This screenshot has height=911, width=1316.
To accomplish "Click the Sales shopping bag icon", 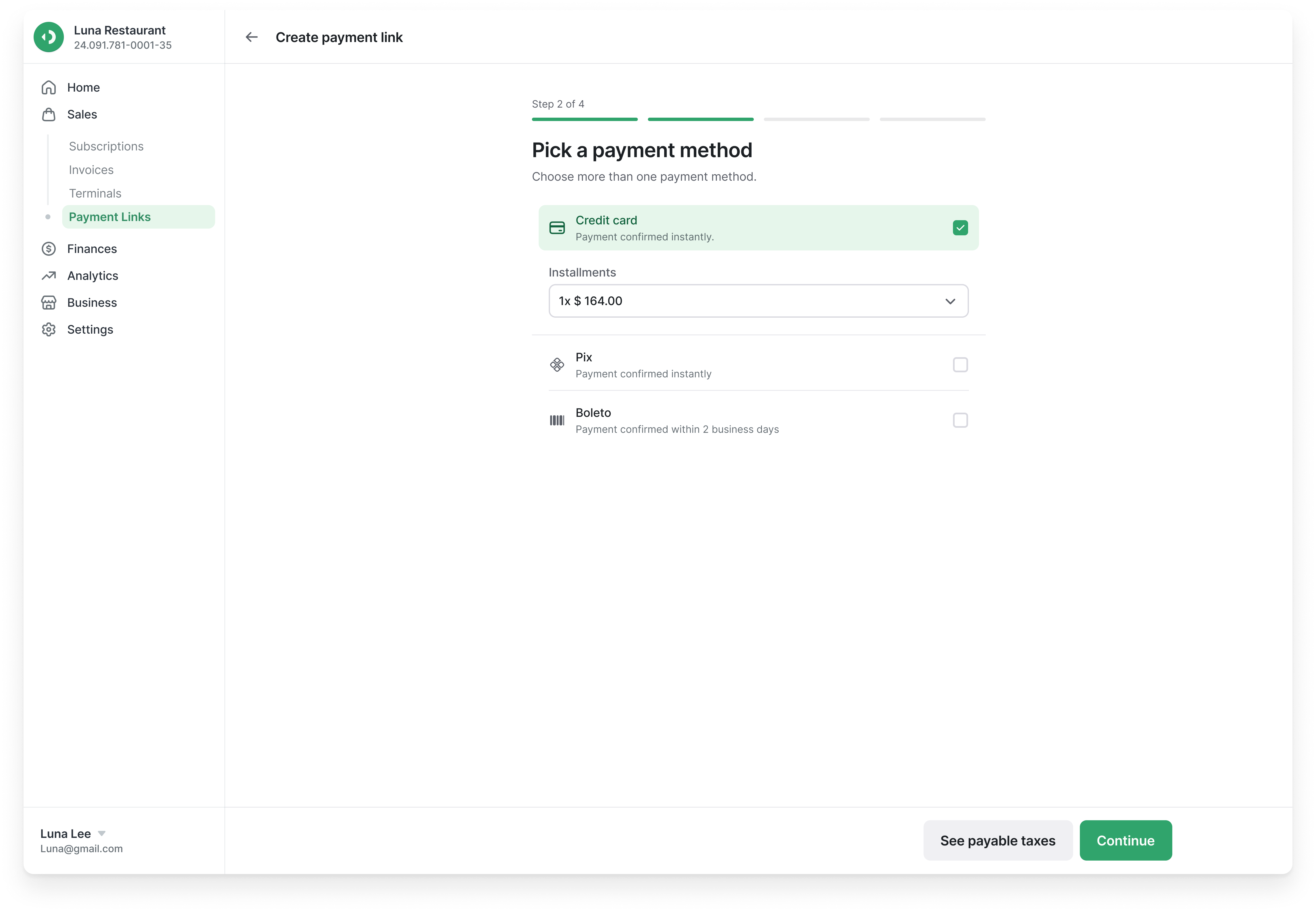I will tap(49, 115).
